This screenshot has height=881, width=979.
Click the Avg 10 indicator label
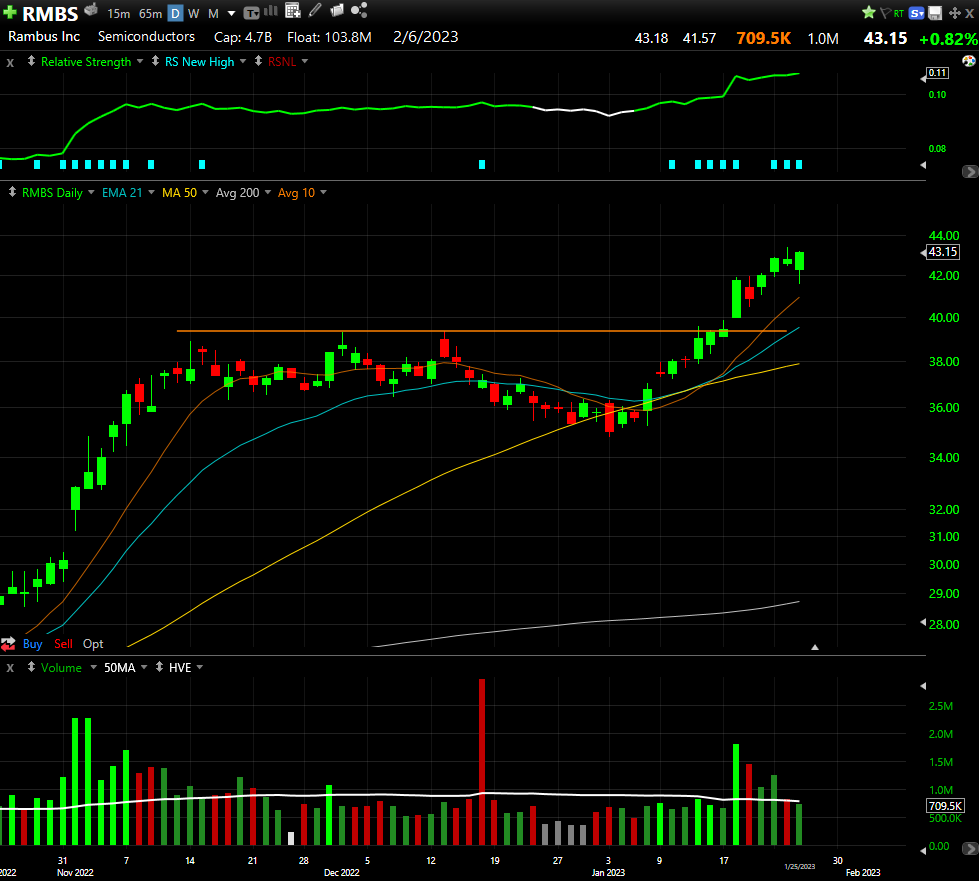tap(297, 193)
